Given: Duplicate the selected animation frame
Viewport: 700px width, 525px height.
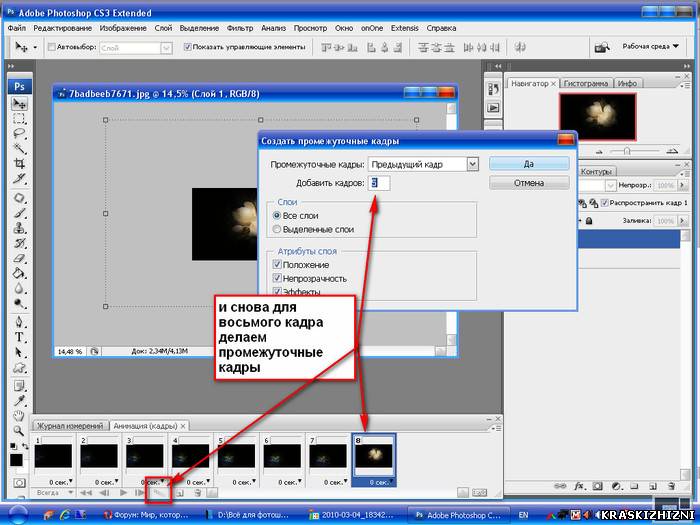Looking at the screenshot, I should (179, 493).
